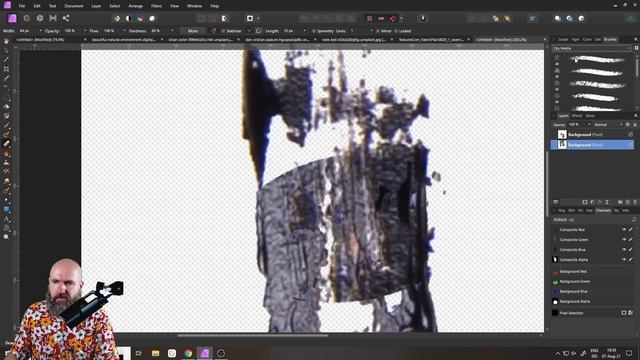Click the More button in context toolbar

click(193, 31)
